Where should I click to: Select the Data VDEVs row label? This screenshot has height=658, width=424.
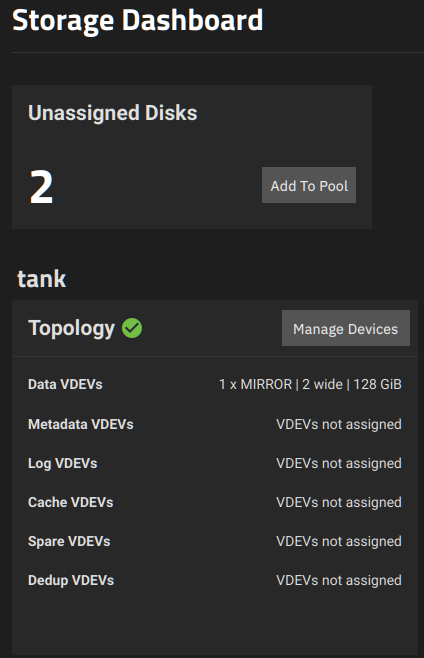[x=65, y=384]
